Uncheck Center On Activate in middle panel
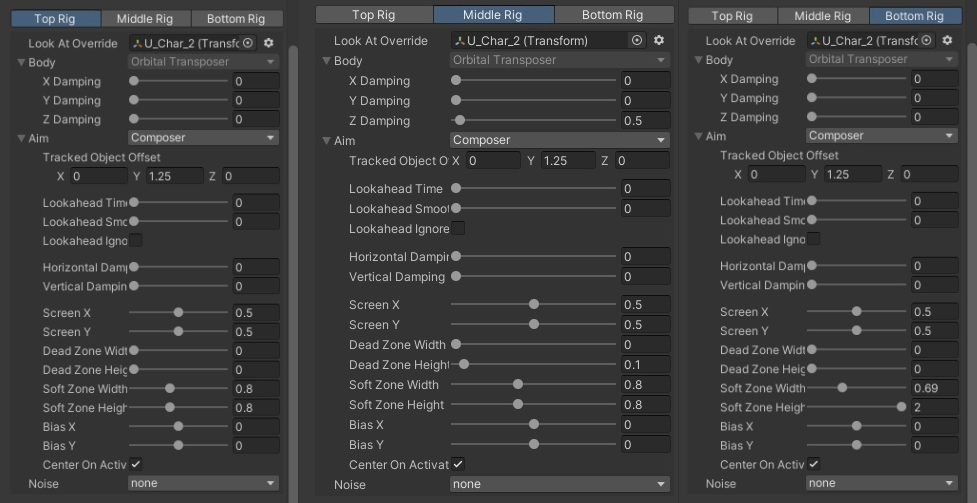Viewport: 977px width, 503px height. point(458,464)
